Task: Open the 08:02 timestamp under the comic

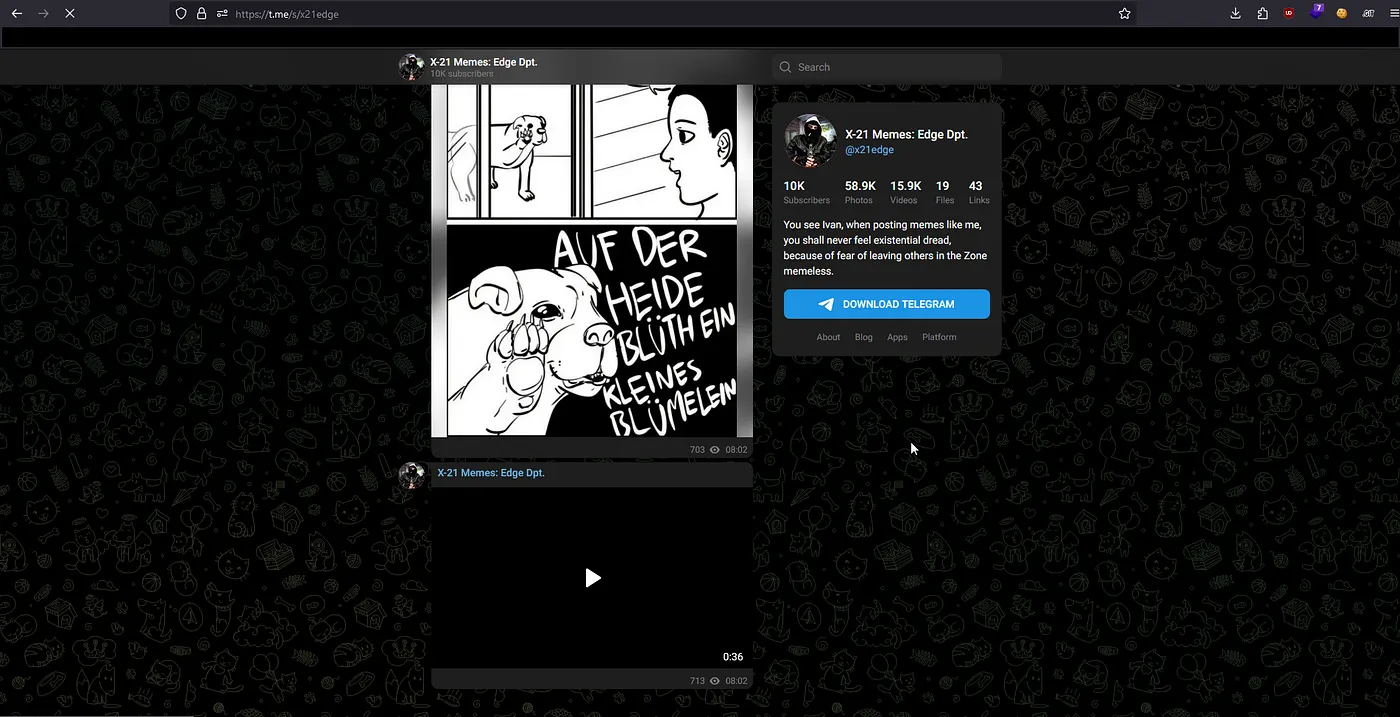Action: point(736,450)
